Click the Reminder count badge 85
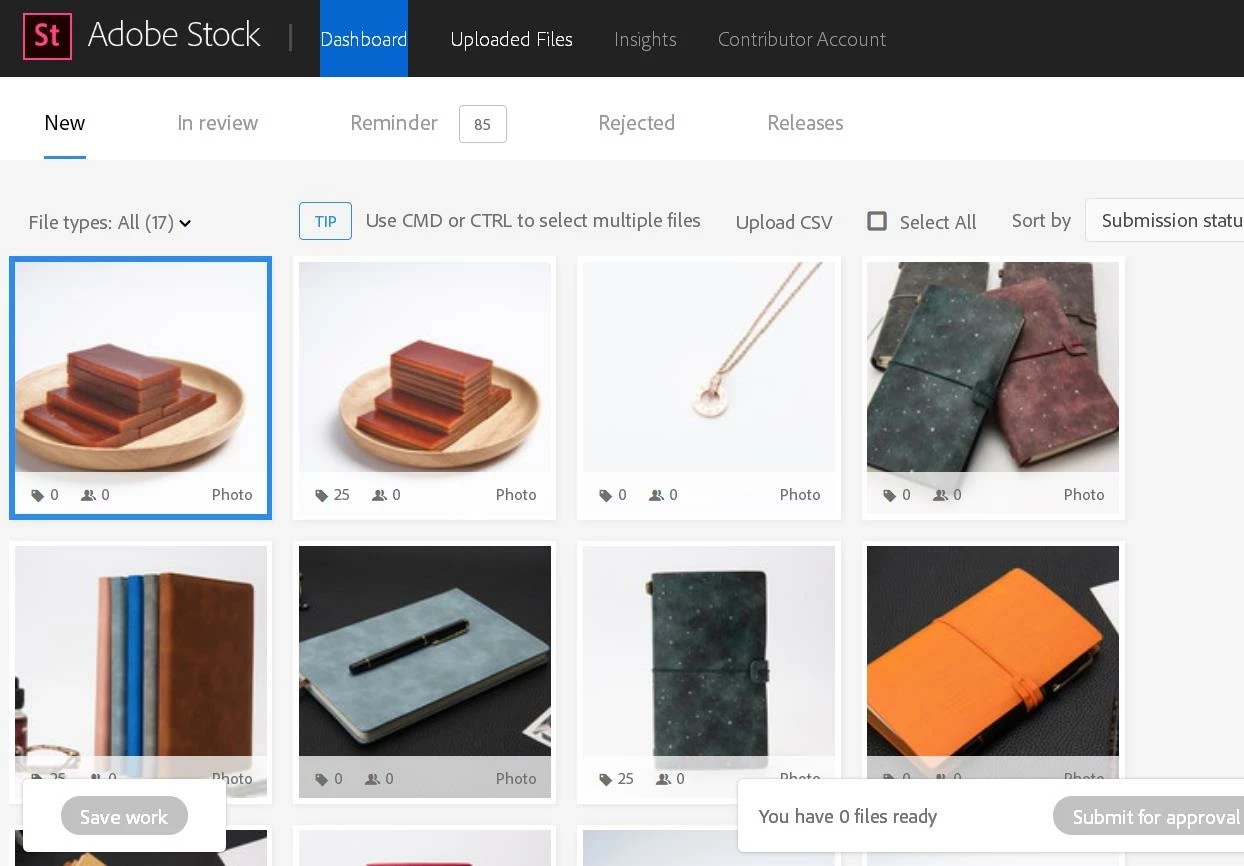This screenshot has height=866, width=1244. click(483, 124)
